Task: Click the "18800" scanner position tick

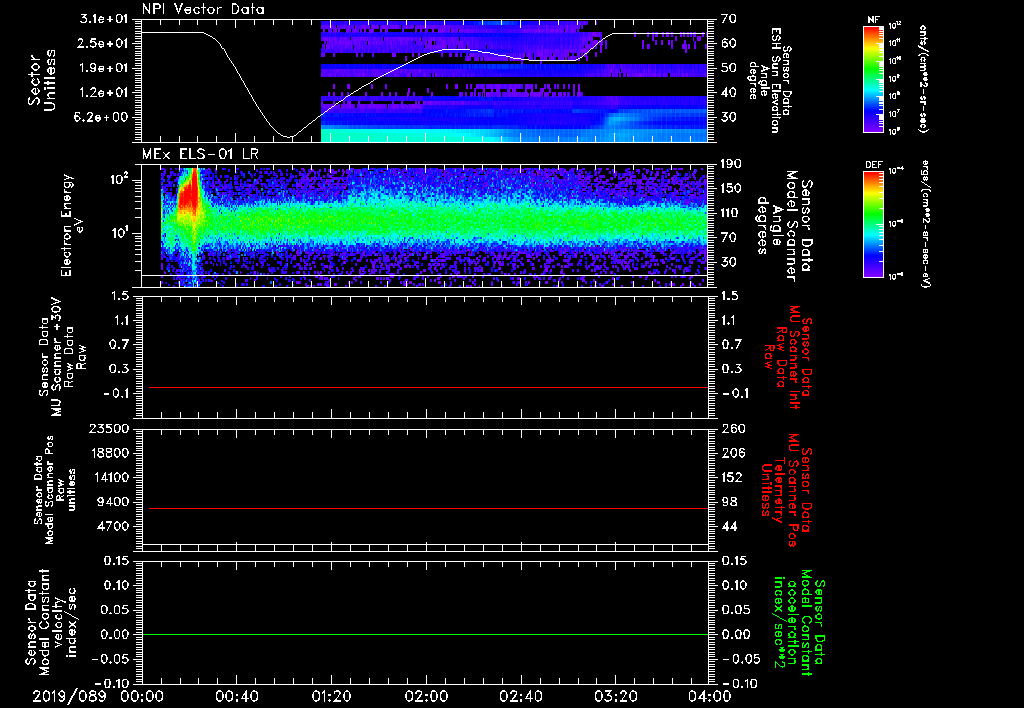Action: click(x=109, y=453)
